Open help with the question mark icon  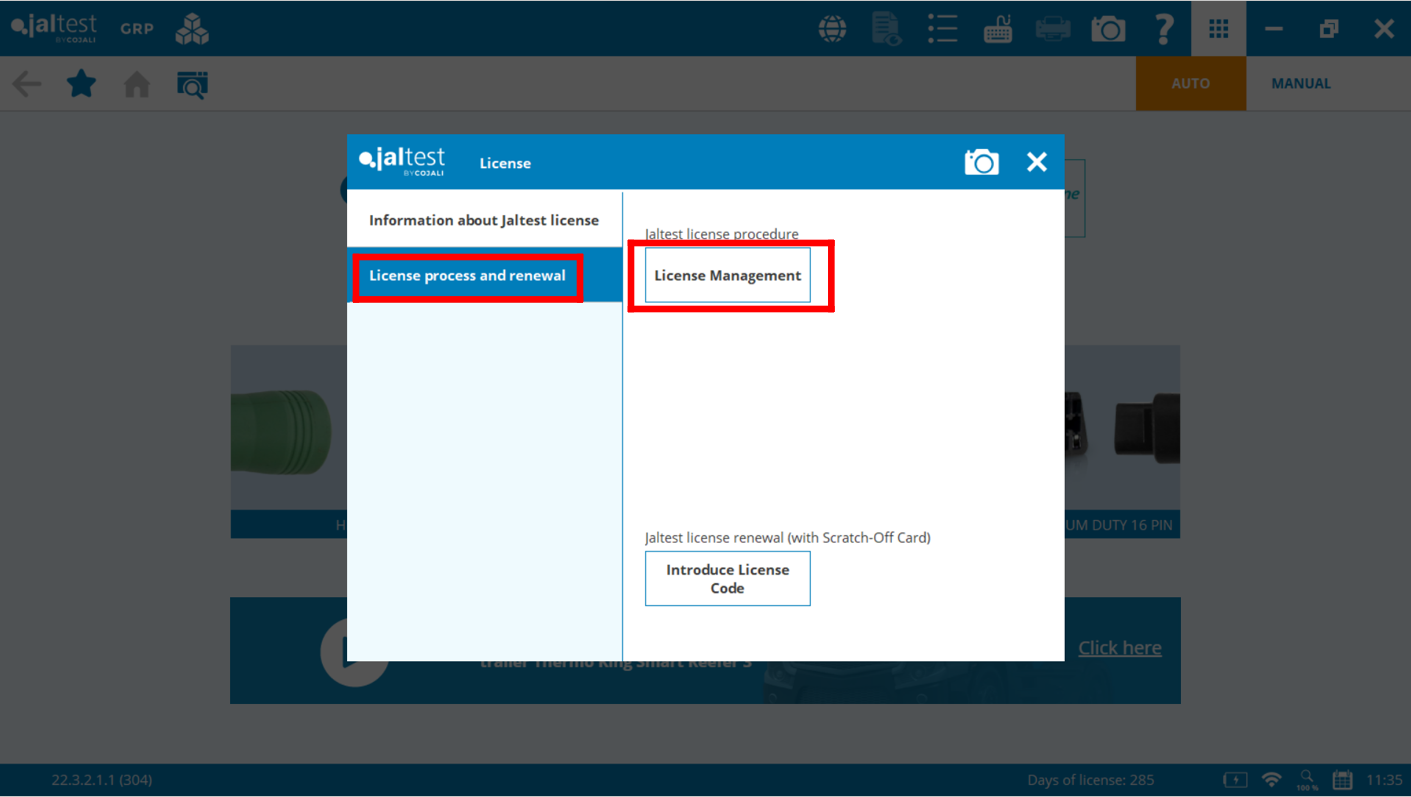(1163, 29)
